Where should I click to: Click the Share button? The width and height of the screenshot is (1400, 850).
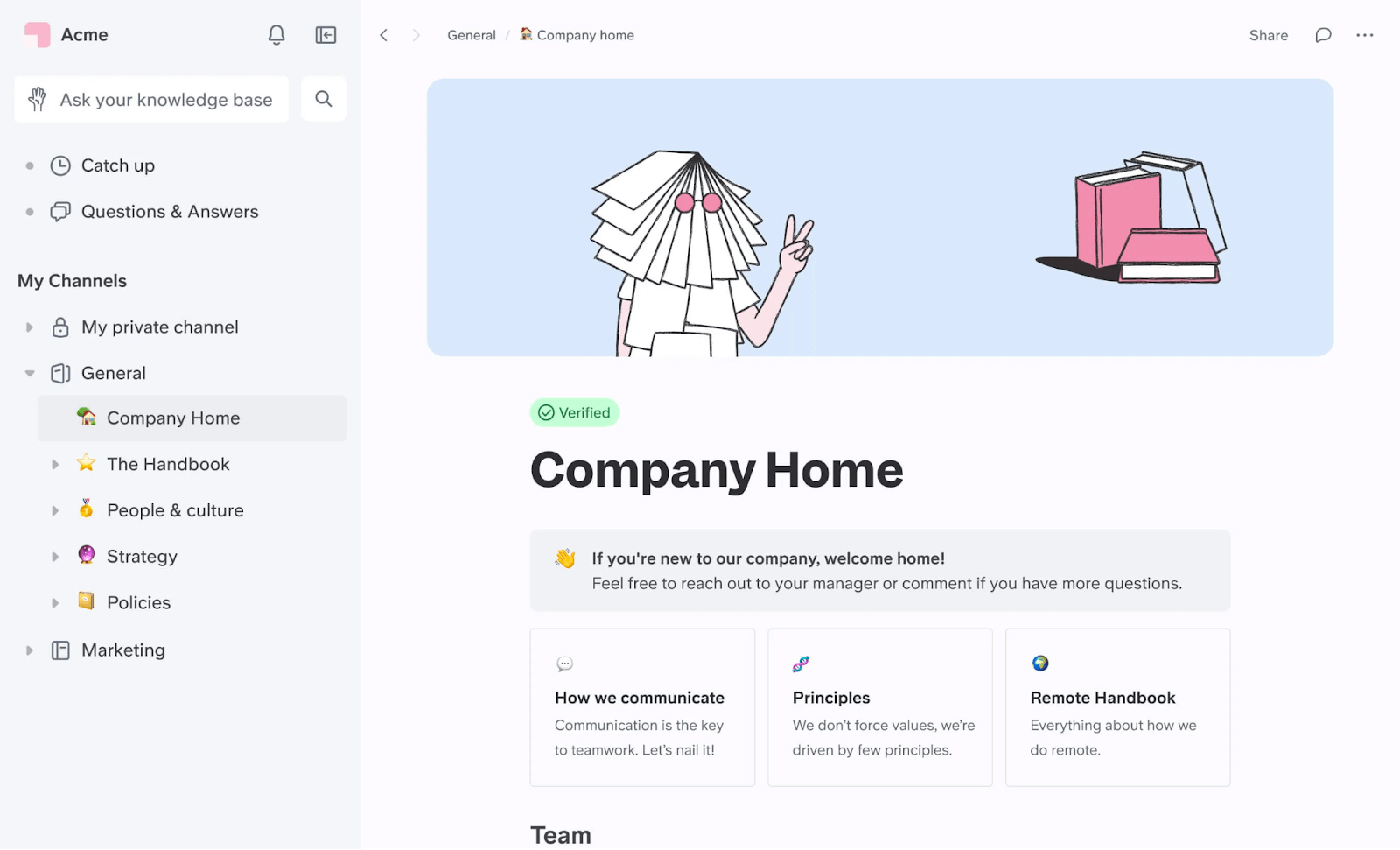click(x=1267, y=35)
